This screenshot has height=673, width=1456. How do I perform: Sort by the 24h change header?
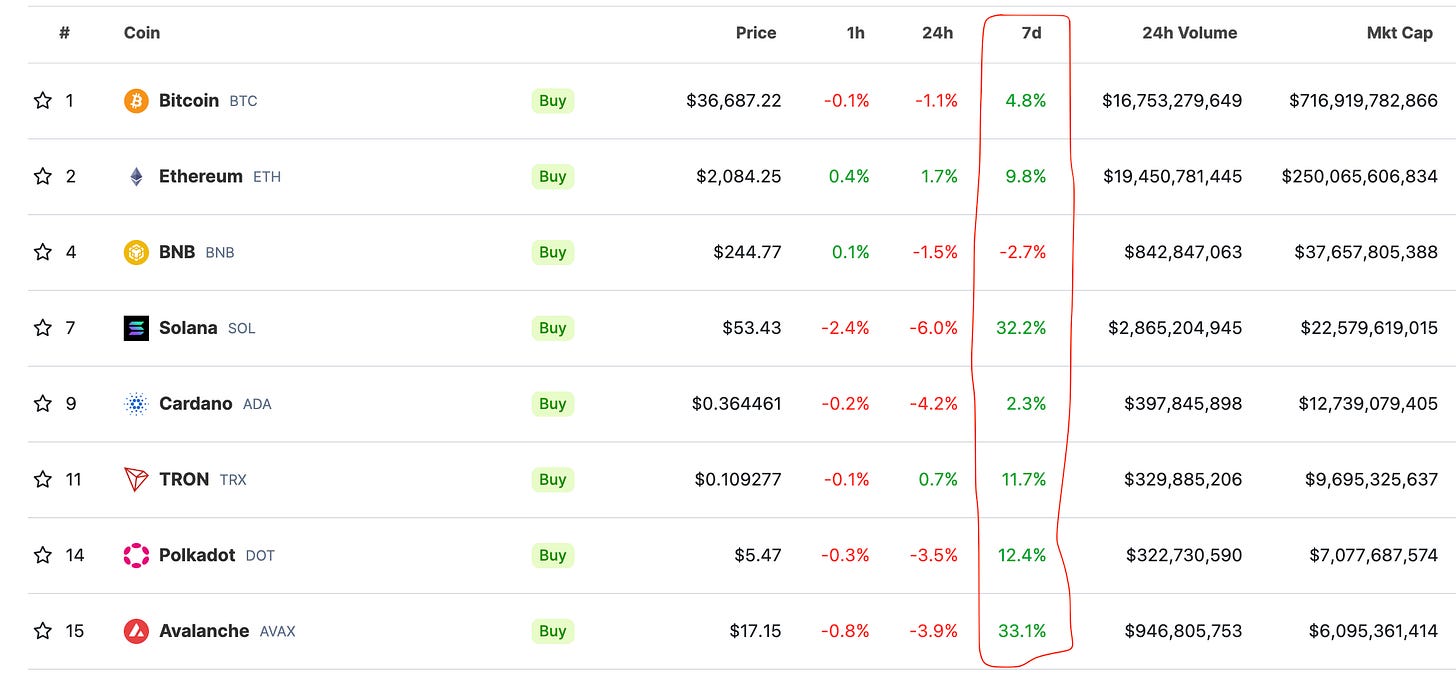click(938, 33)
